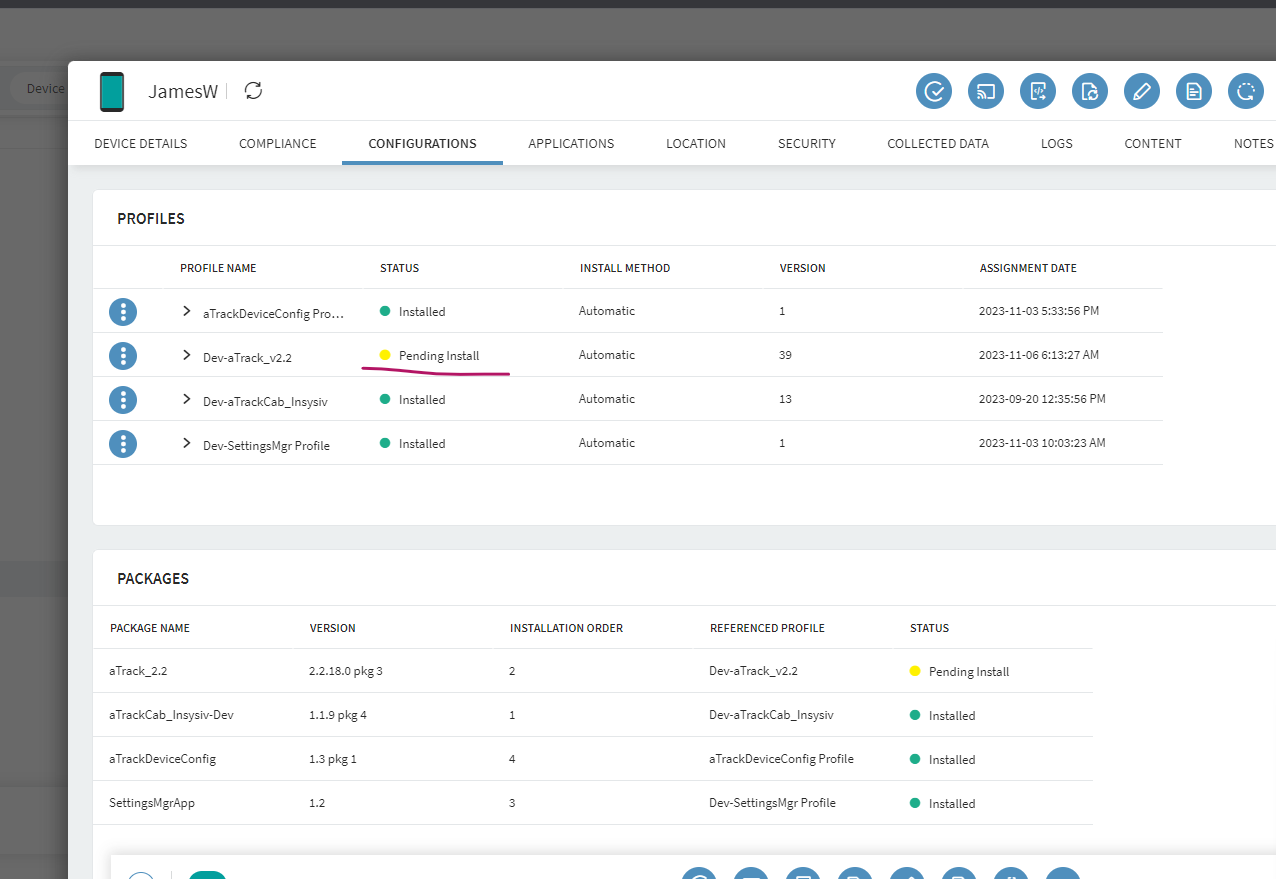The width and height of the screenshot is (1276, 879).
Task: Expand the Dev-aTrackCab_Insysiv profile row
Action: pyautogui.click(x=186, y=399)
